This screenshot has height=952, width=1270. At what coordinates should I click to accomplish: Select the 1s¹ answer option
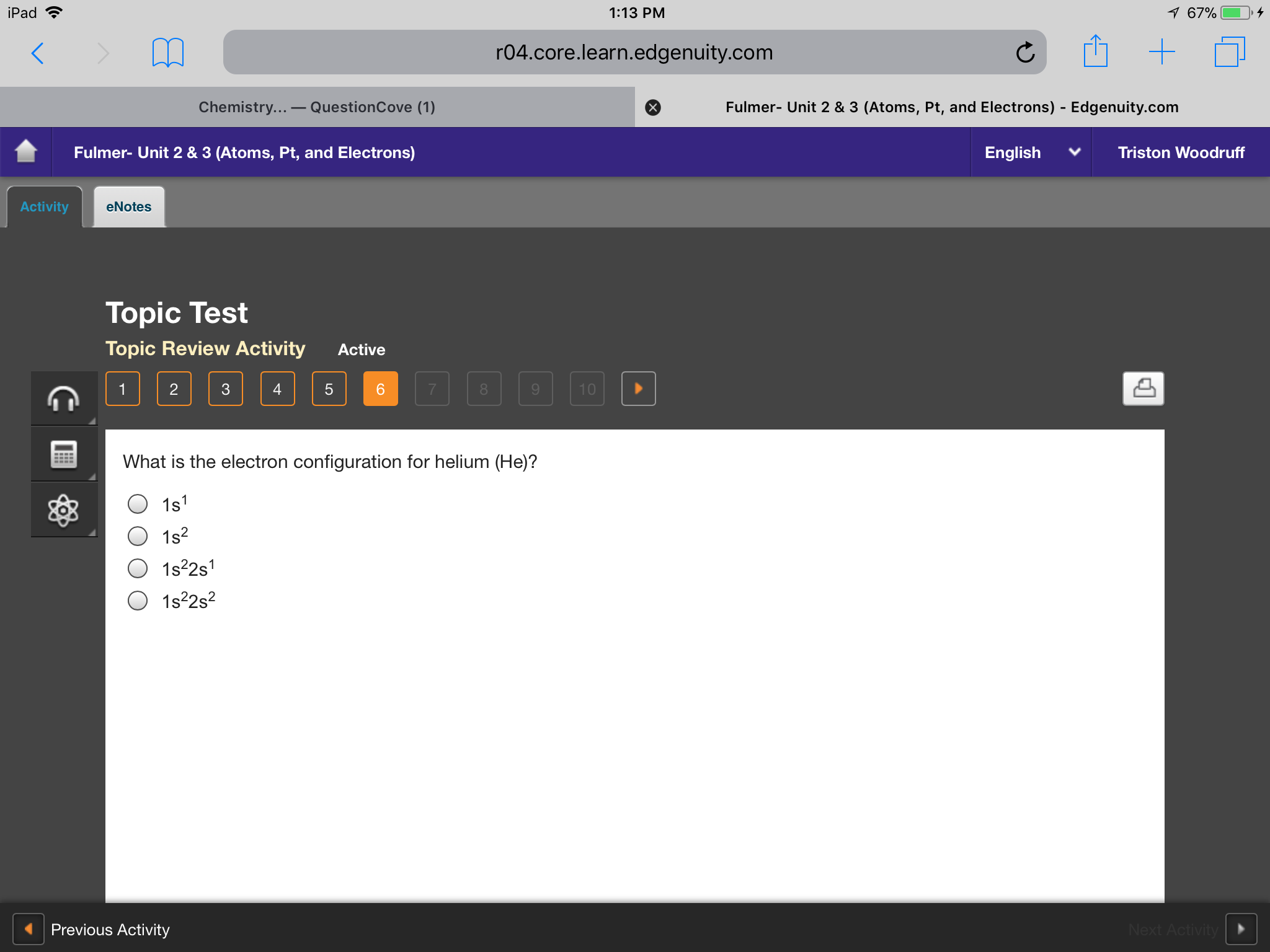(138, 504)
